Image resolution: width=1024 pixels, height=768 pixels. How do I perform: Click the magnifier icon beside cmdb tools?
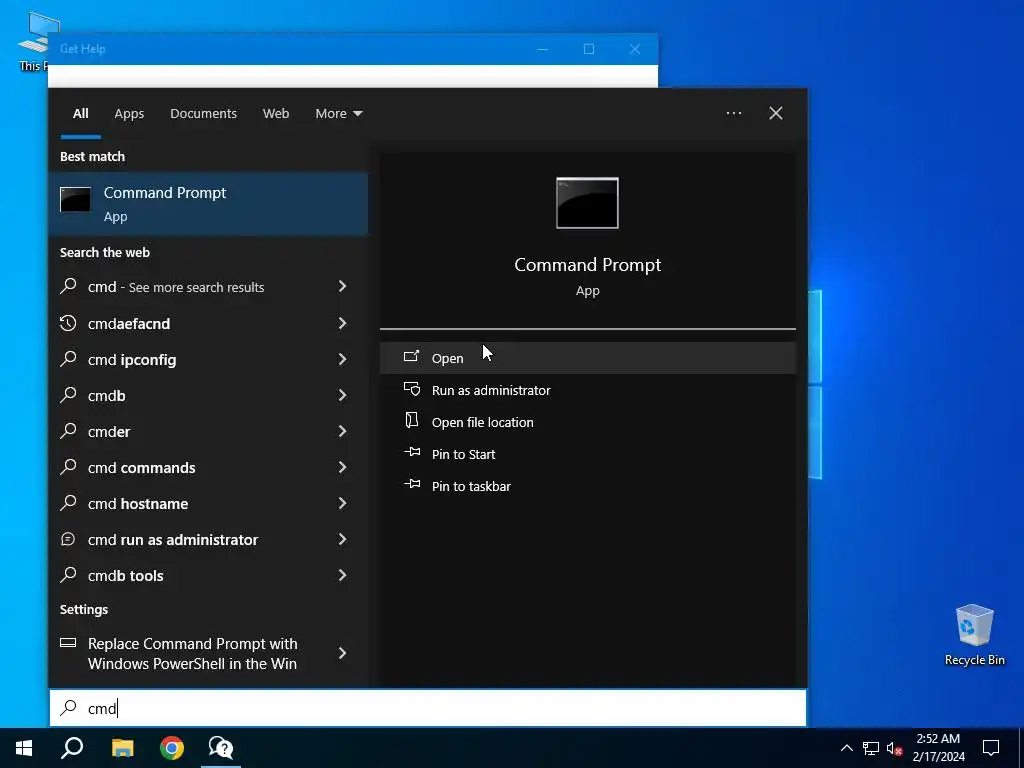[x=68, y=575]
